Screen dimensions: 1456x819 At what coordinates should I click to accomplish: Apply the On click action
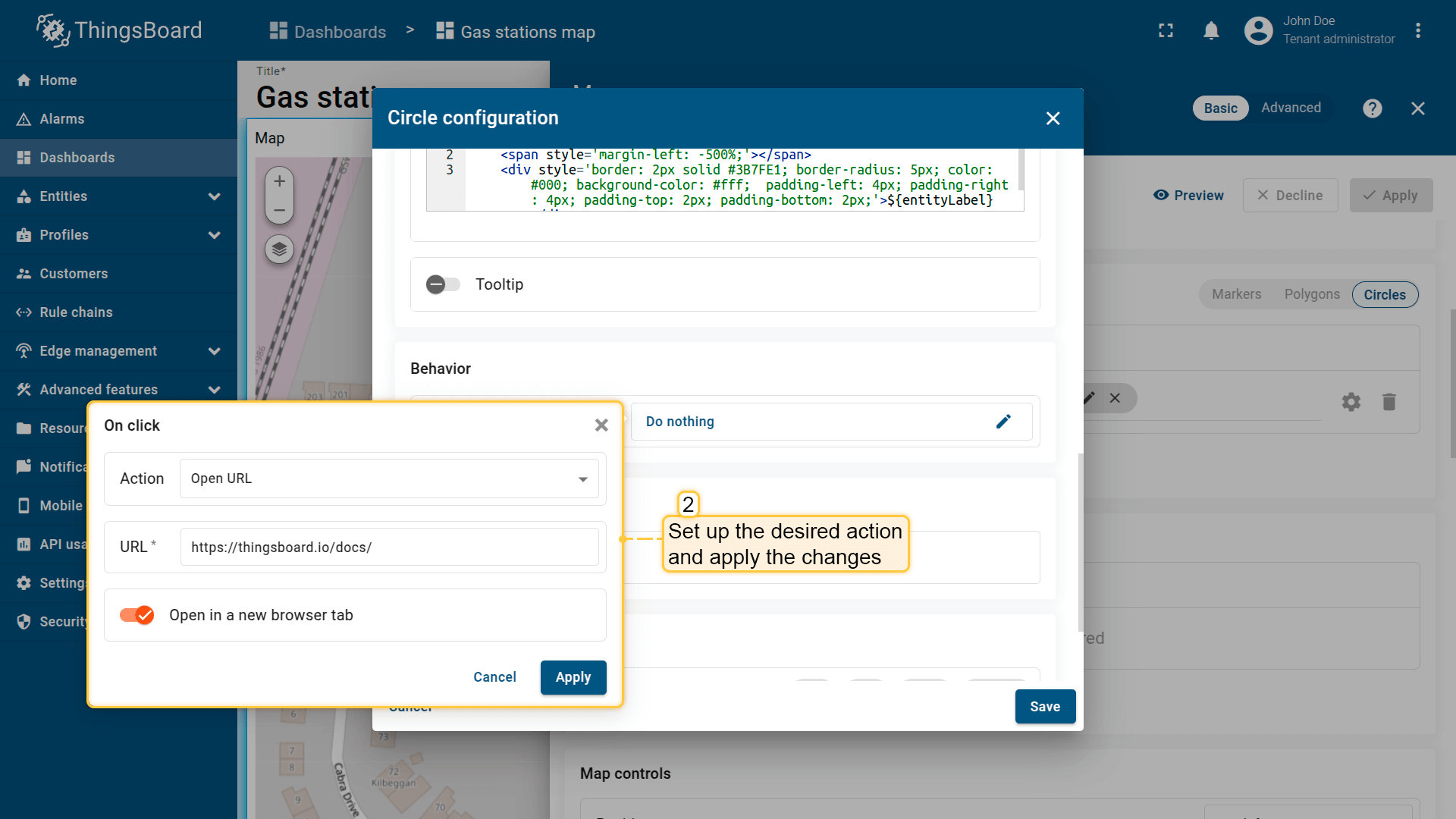[x=573, y=677]
